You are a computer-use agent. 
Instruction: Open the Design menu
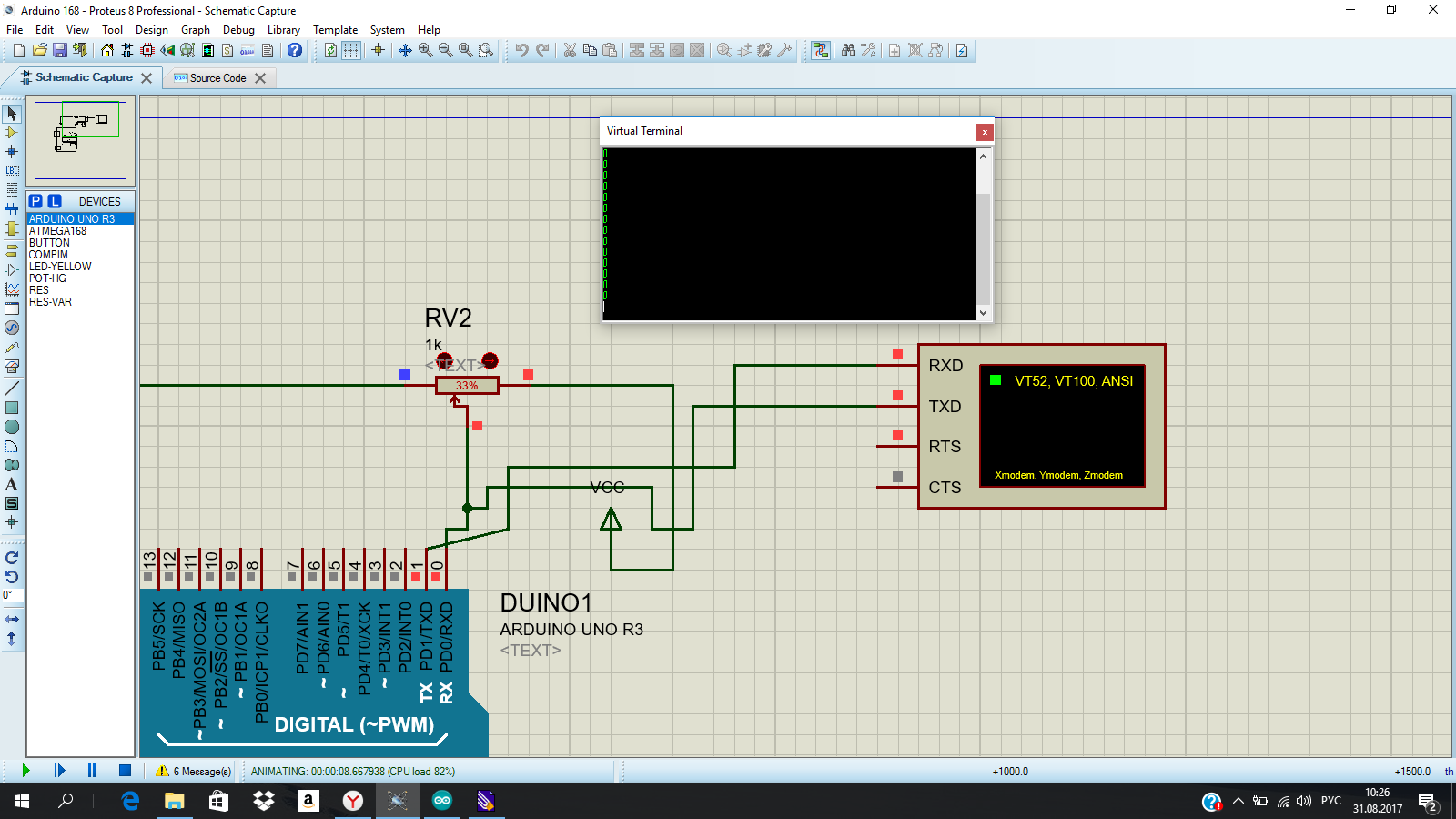tap(152, 30)
